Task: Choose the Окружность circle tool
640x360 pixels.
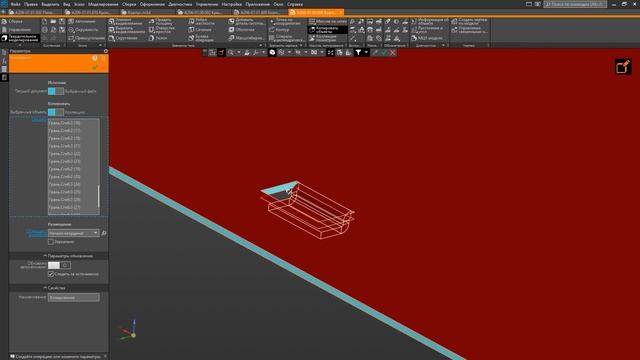Action: [x=83, y=30]
